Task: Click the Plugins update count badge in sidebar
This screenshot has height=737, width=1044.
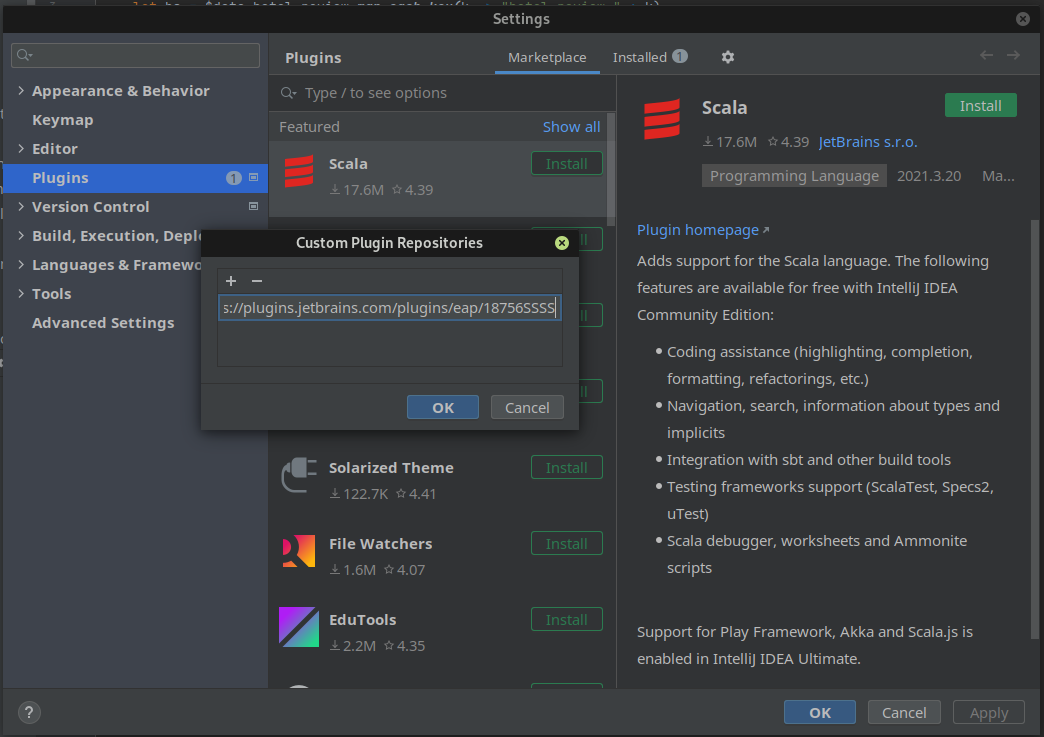Action: pos(233,178)
